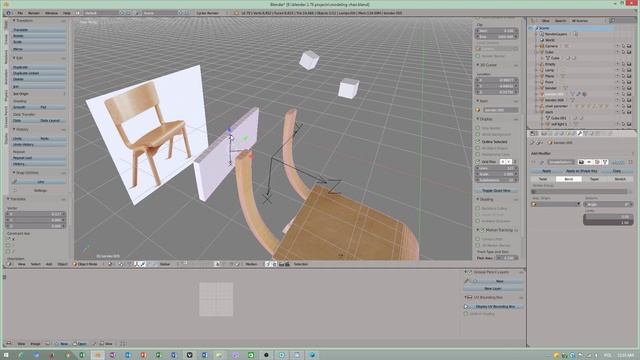Image resolution: width=640 pixels, height=360 pixels.
Task: Click the 3D Cursor X location field
Action: pyautogui.click(x=497, y=80)
